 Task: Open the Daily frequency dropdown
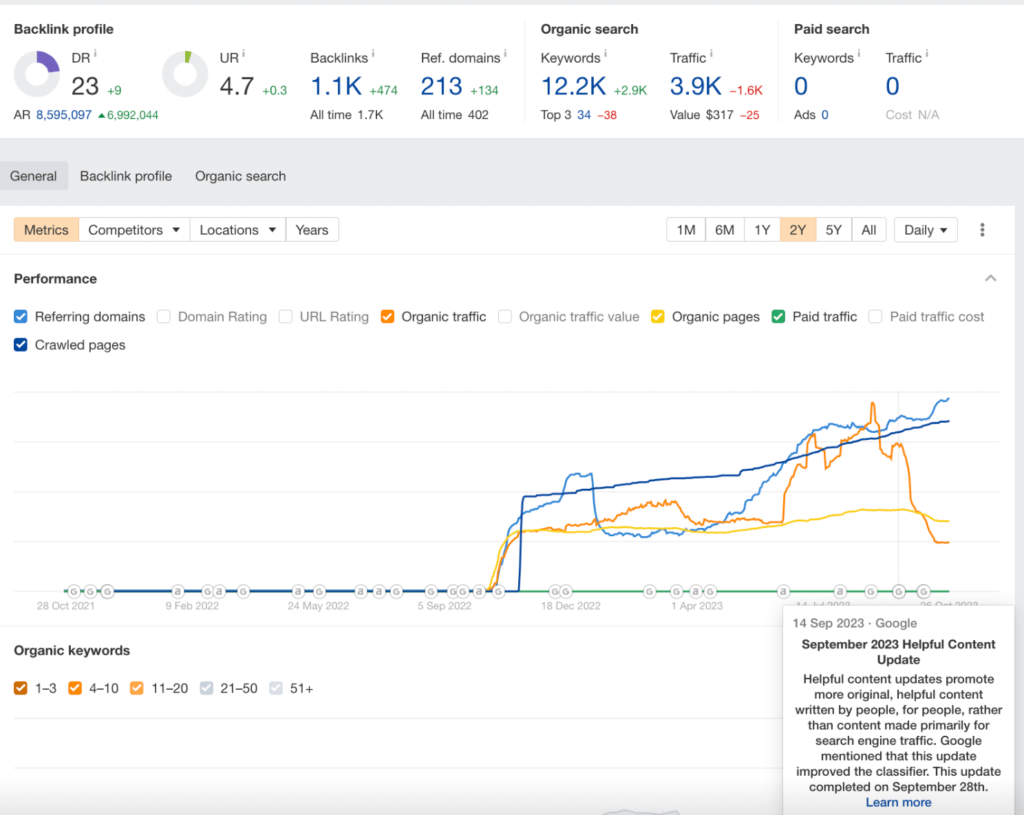pos(925,229)
